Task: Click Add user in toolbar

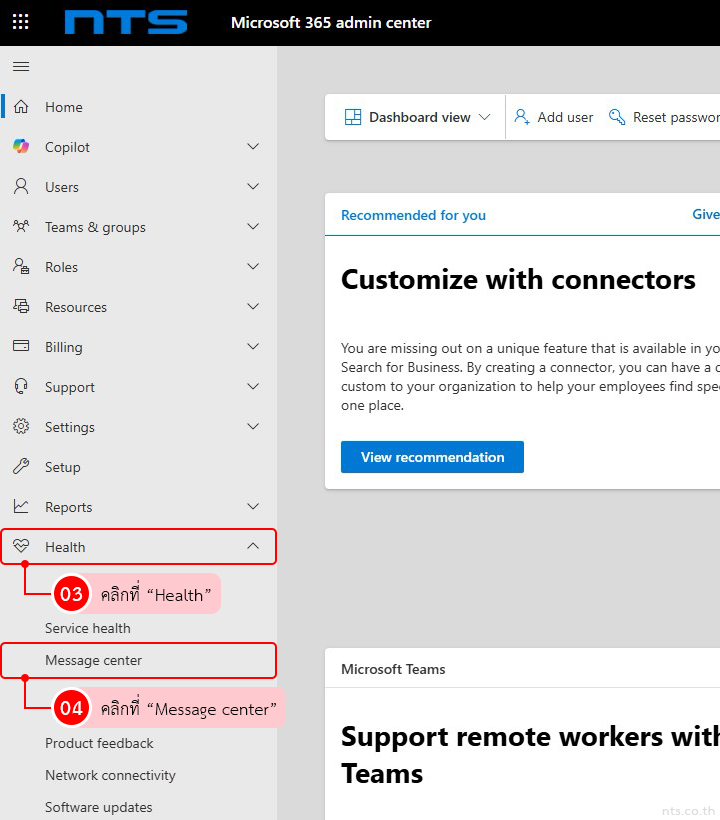Action: pyautogui.click(x=554, y=117)
